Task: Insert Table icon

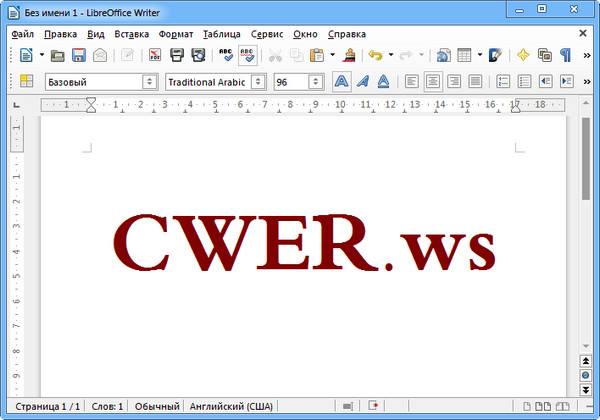Action: (464, 55)
